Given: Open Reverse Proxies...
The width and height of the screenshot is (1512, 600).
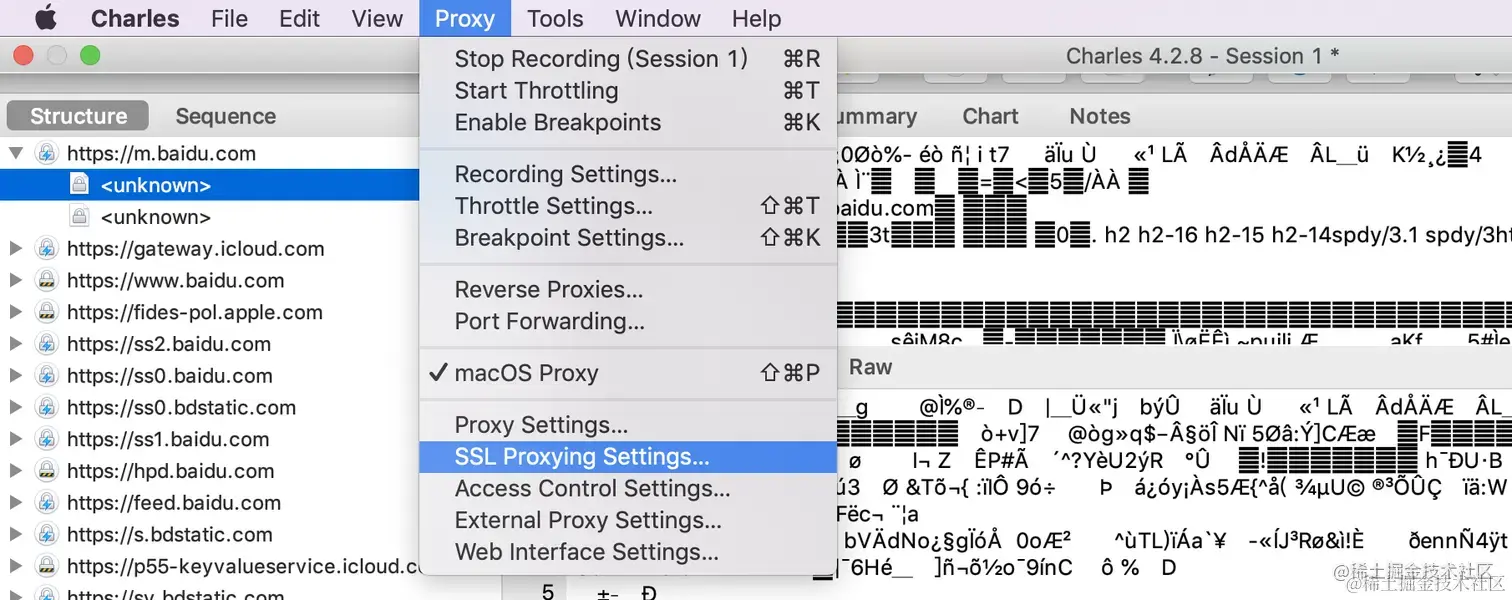Looking at the screenshot, I should coord(628,290).
